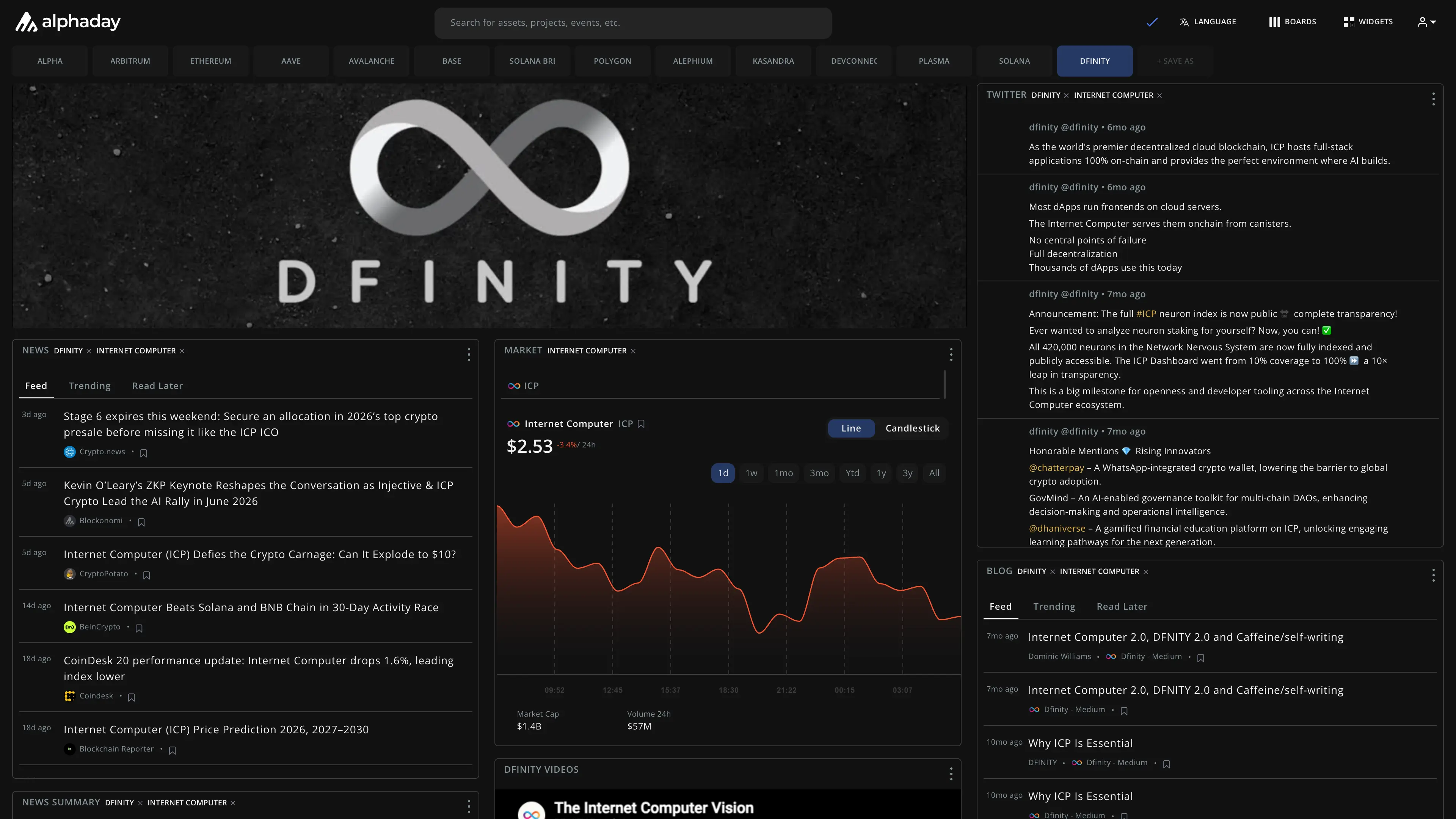
Task: Select Read Later tab in Blog widget
Action: [1122, 607]
